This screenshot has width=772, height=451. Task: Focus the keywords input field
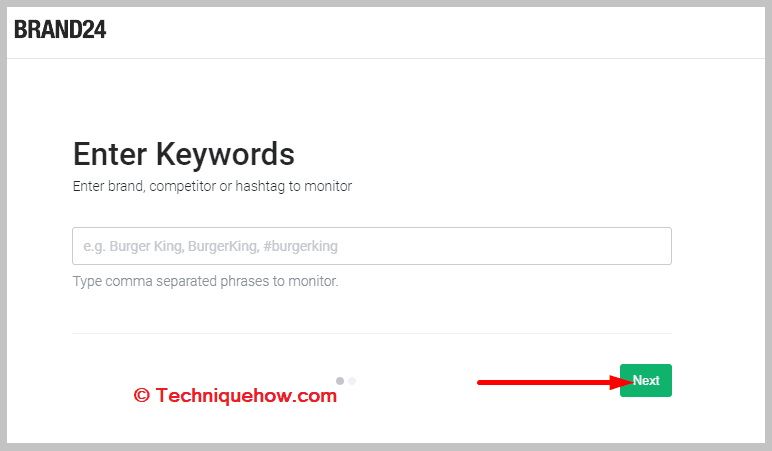tap(372, 246)
